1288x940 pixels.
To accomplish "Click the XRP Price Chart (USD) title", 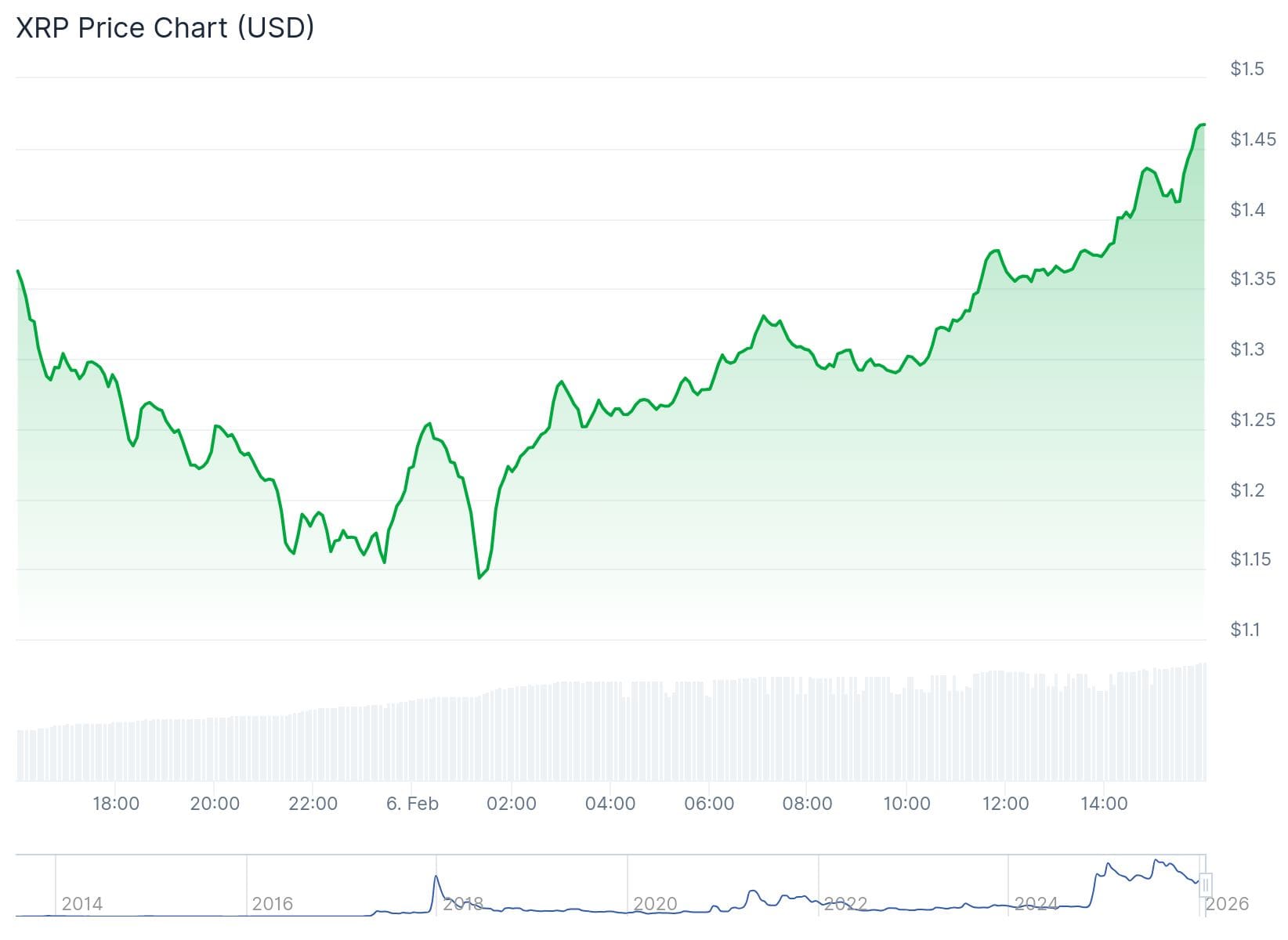I will (x=165, y=27).
